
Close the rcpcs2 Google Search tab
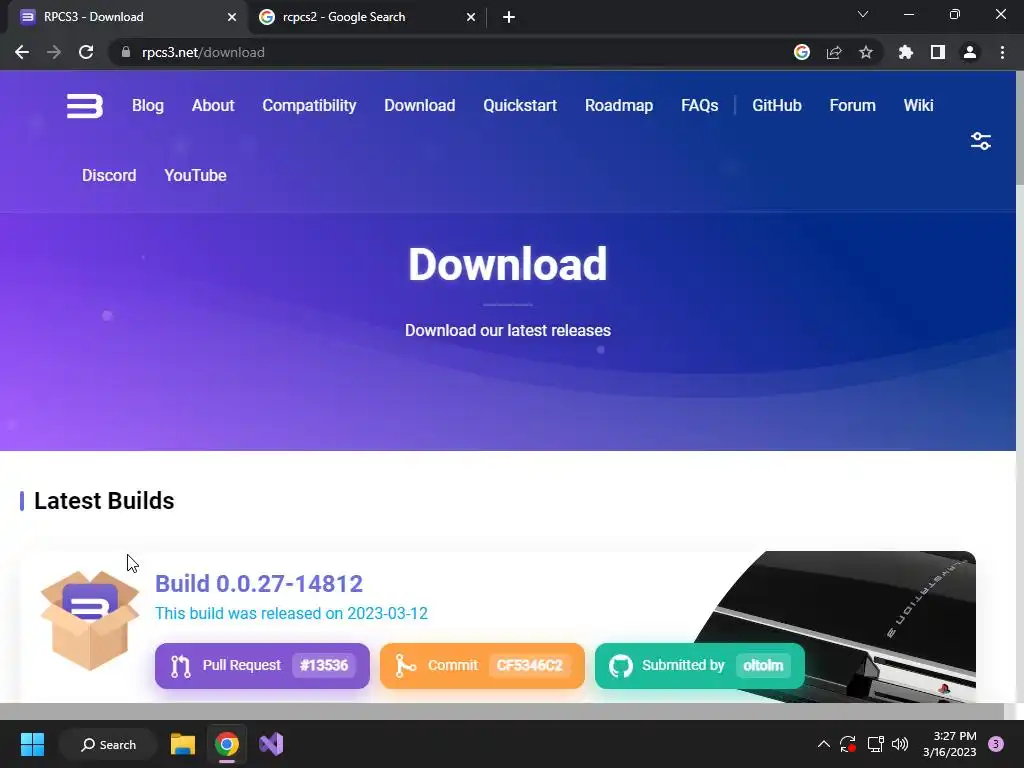(471, 17)
